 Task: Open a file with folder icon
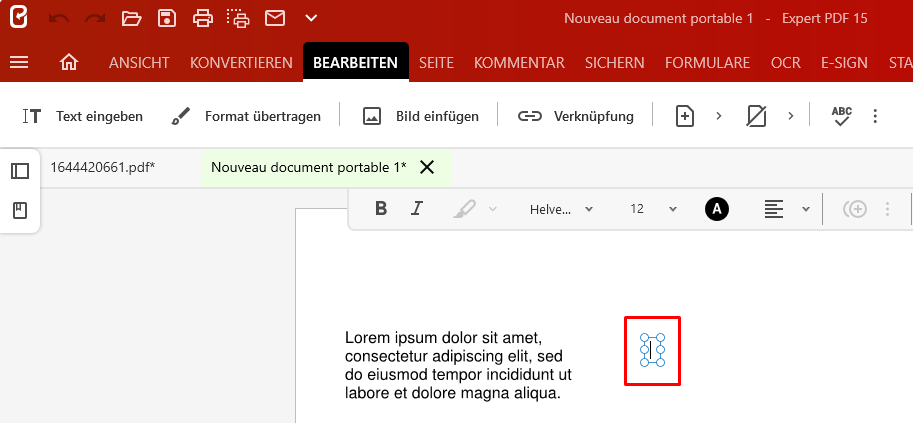tap(132, 19)
